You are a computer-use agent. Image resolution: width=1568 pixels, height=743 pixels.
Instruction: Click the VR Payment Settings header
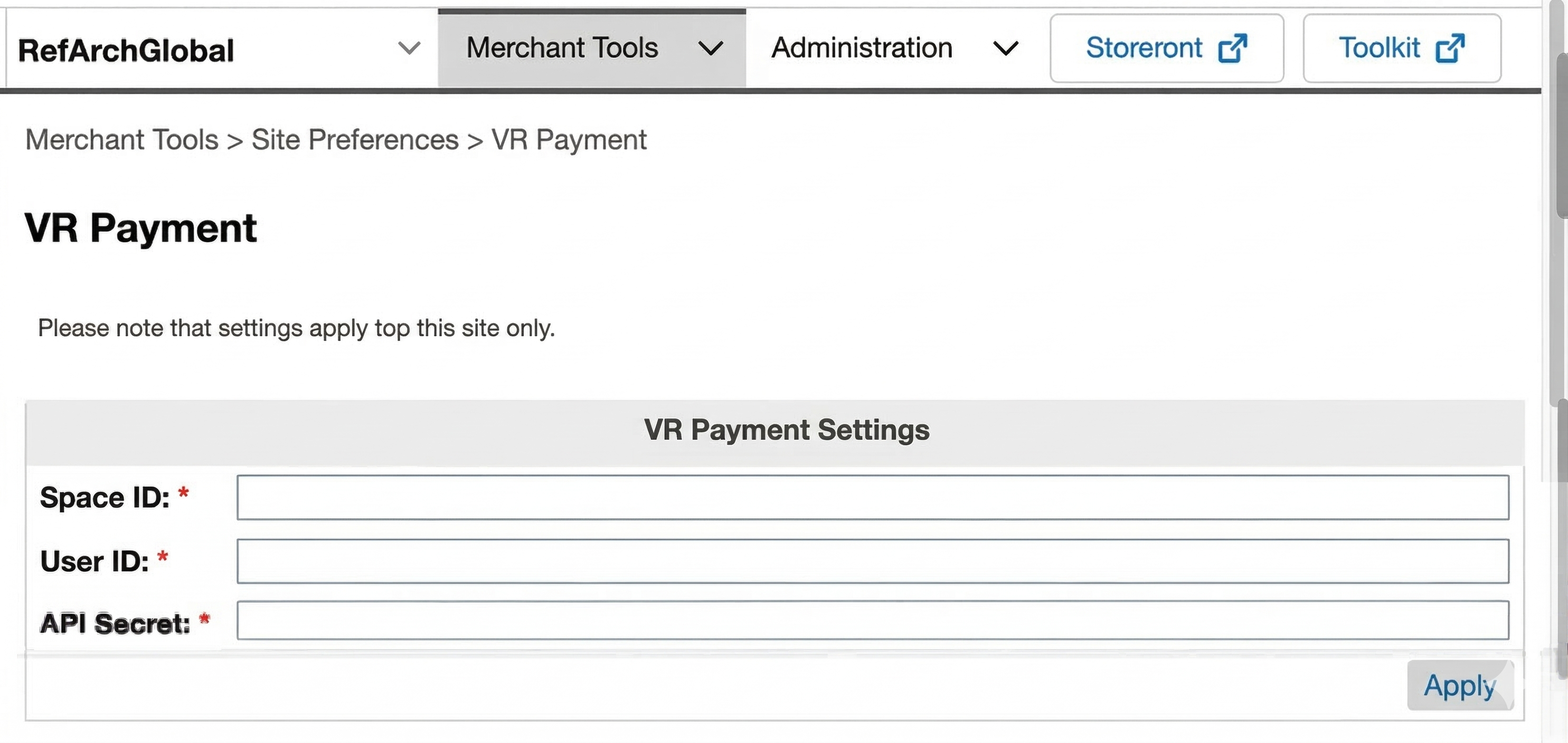tap(787, 430)
